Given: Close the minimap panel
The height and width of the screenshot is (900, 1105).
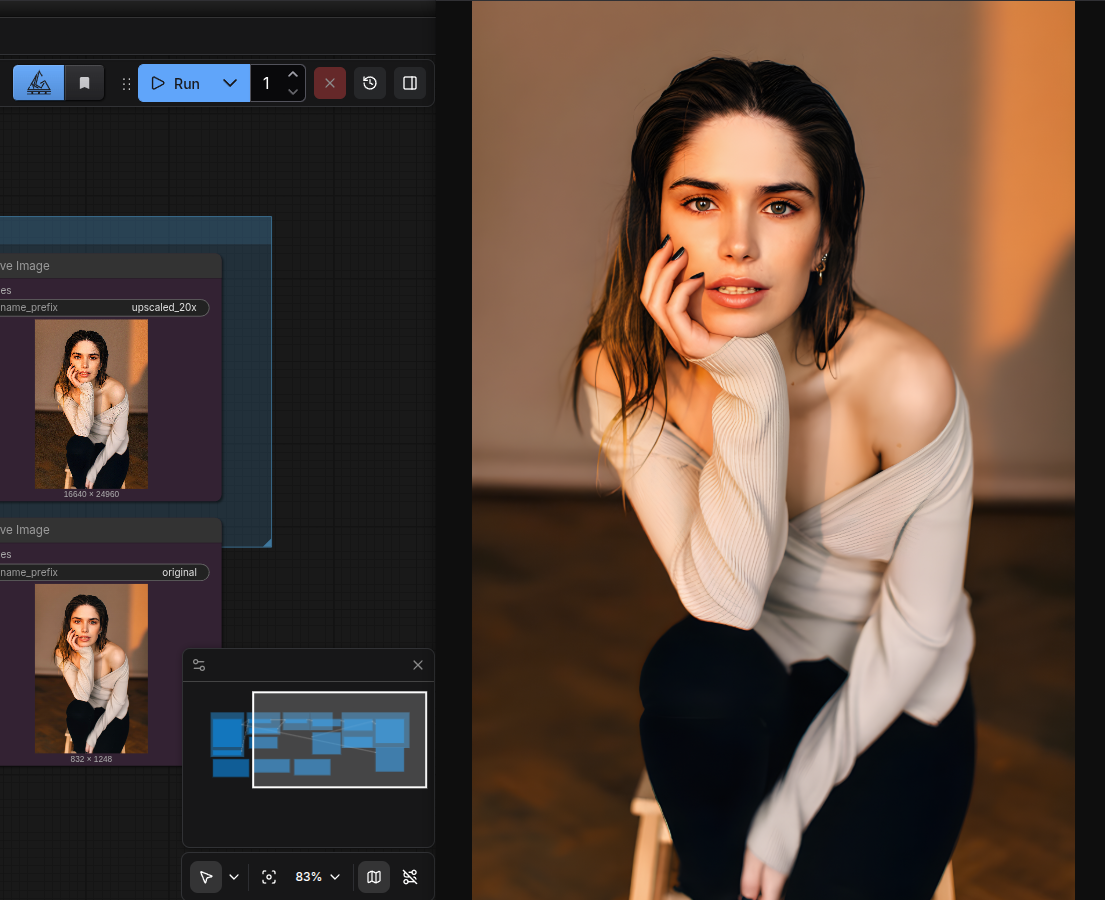Looking at the screenshot, I should pyautogui.click(x=418, y=665).
